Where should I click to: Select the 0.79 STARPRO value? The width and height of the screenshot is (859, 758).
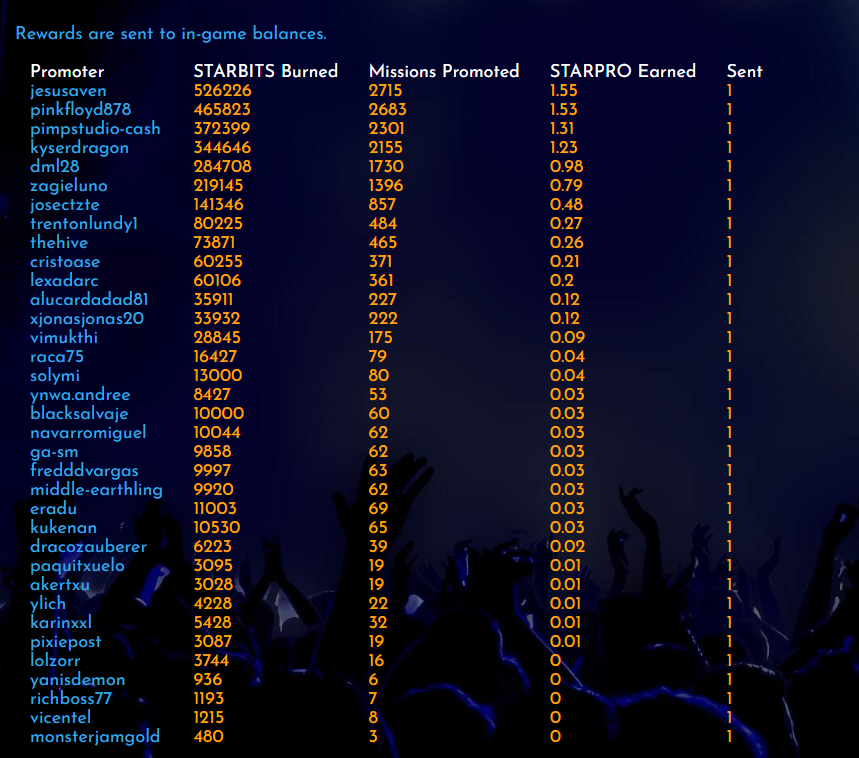click(566, 186)
